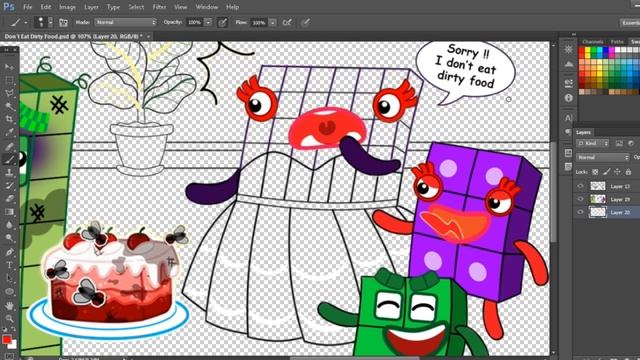The height and width of the screenshot is (360, 640).
Task: Open the Character panel icon in the dock
Action: [x=569, y=118]
